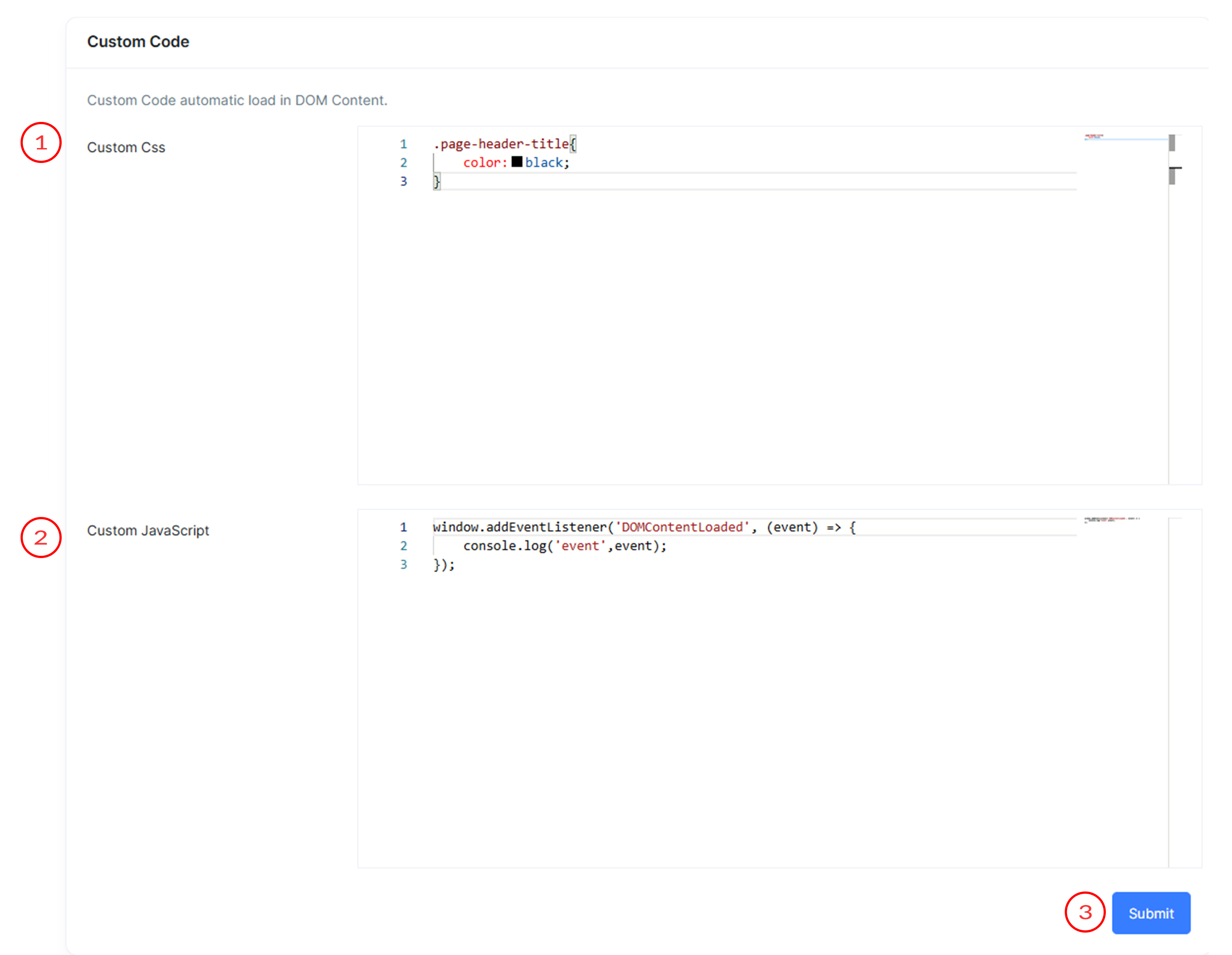Place cursor on 'color:' property in CSS
The image size is (1232, 955).
[x=484, y=163]
